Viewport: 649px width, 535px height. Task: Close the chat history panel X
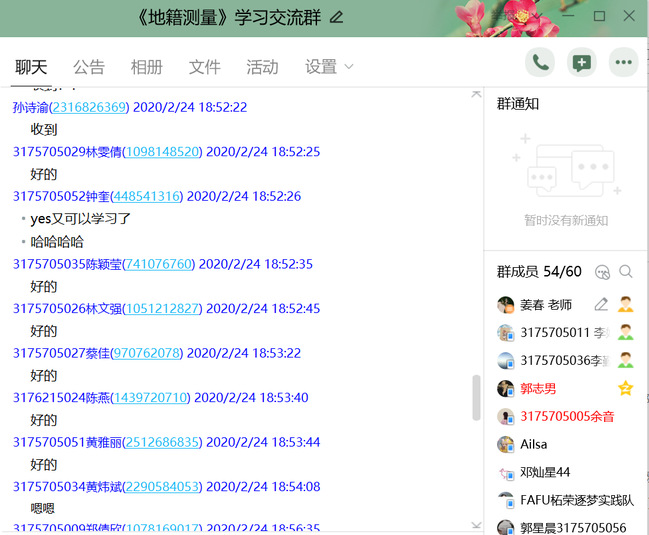[476, 94]
